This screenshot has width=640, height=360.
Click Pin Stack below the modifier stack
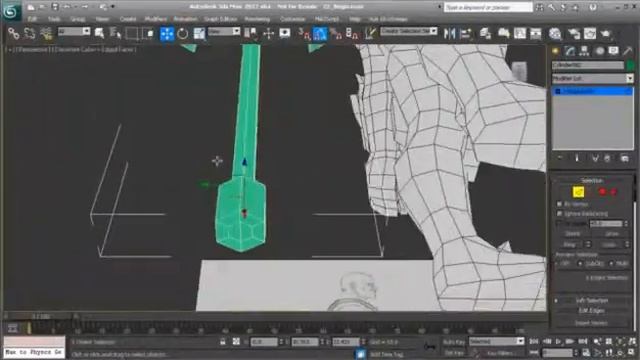pos(560,158)
